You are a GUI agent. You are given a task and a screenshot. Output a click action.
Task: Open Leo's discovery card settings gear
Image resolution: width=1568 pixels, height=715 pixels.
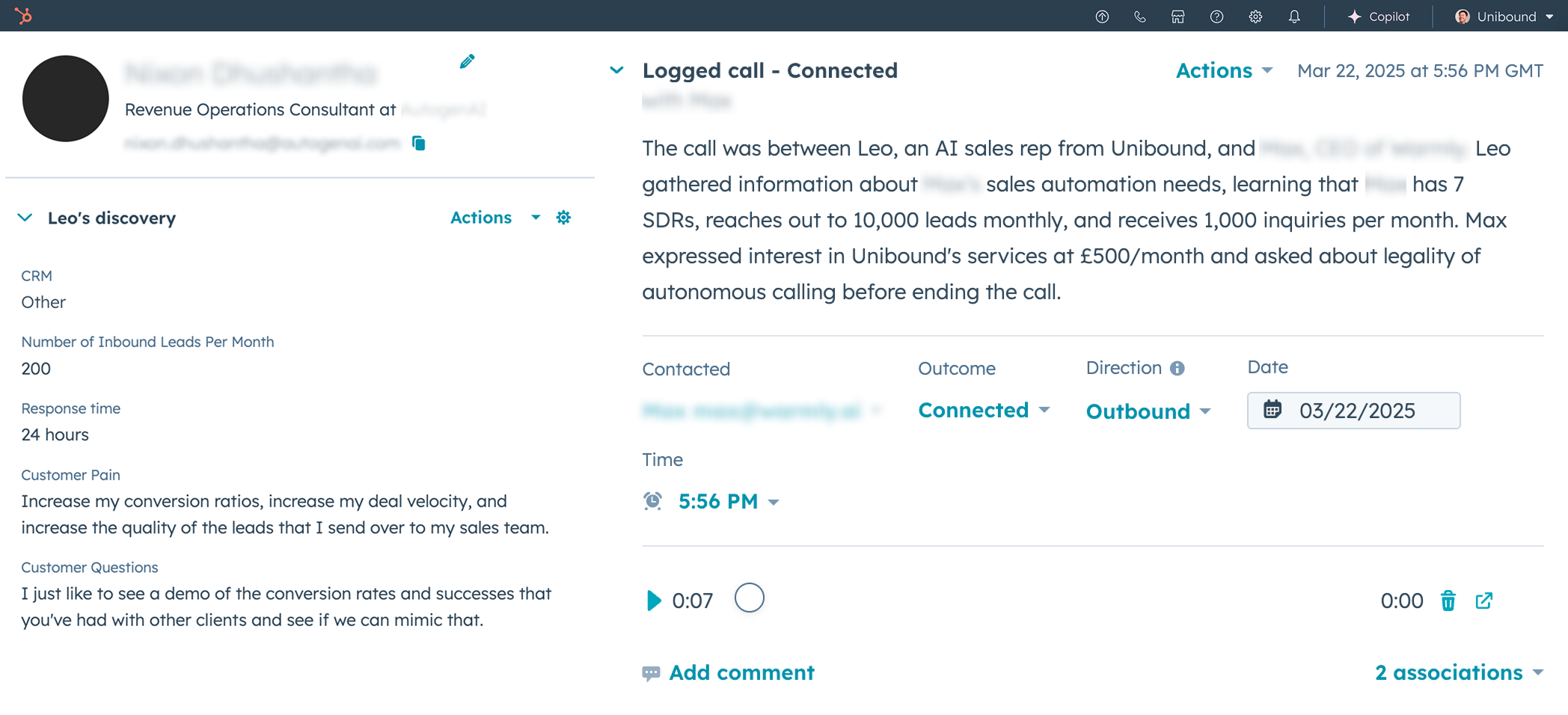tap(563, 218)
